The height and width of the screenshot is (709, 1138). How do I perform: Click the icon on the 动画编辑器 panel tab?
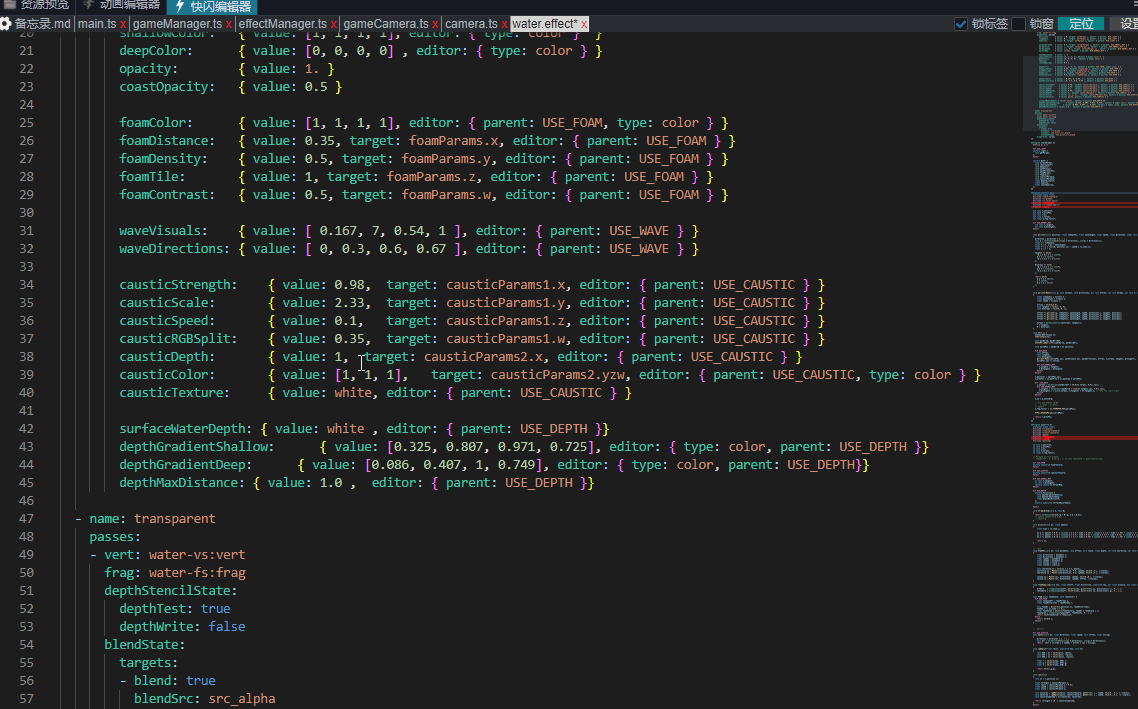point(89,4)
